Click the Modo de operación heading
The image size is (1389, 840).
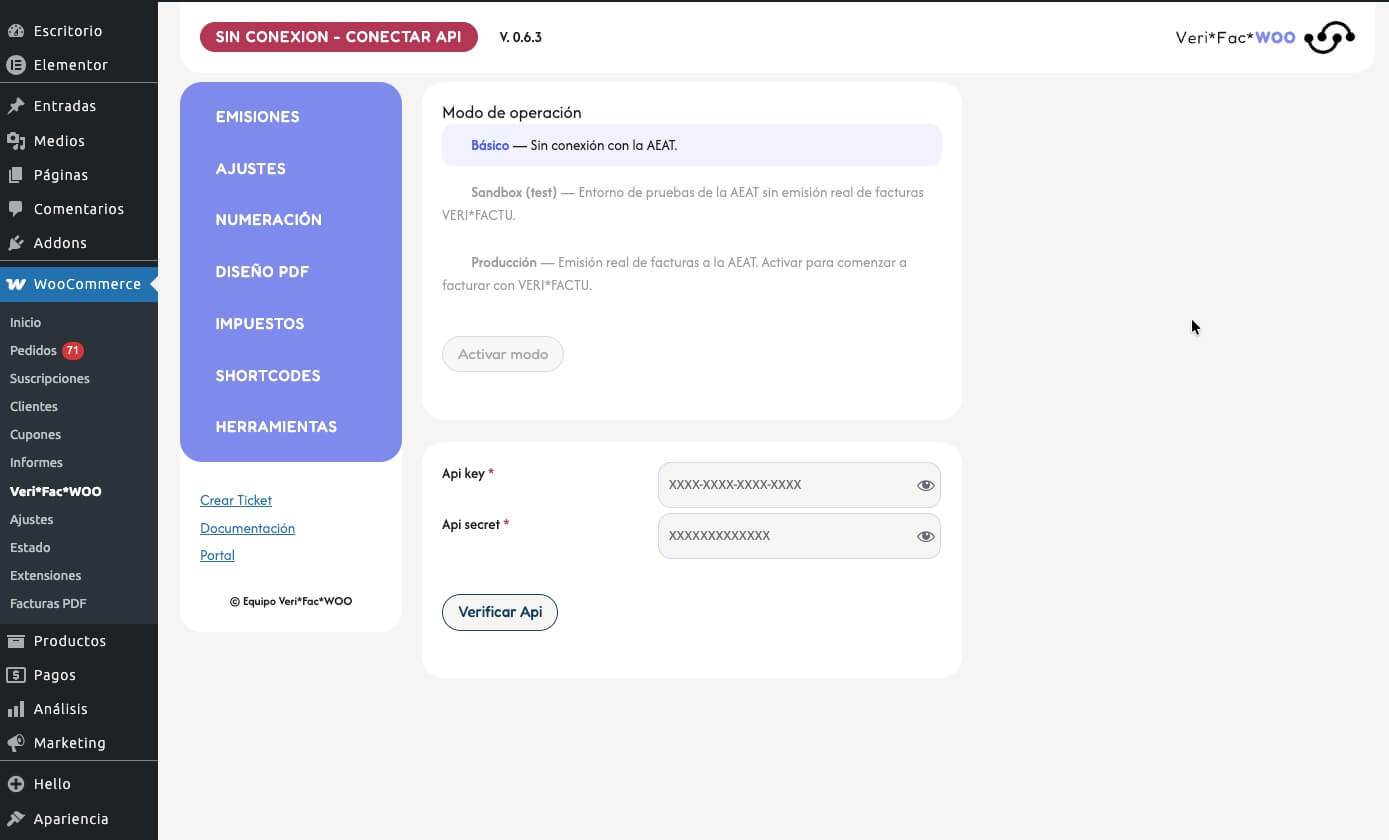[511, 113]
